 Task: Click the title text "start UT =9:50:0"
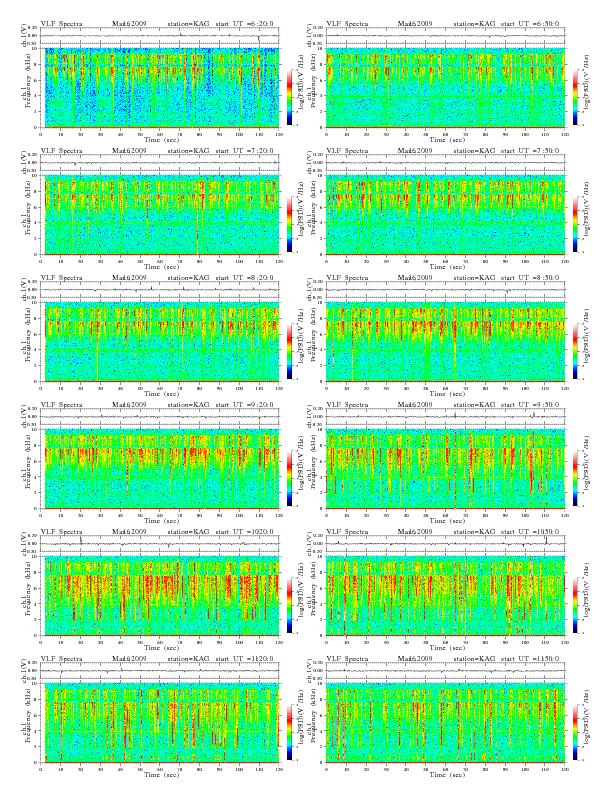click(x=530, y=405)
